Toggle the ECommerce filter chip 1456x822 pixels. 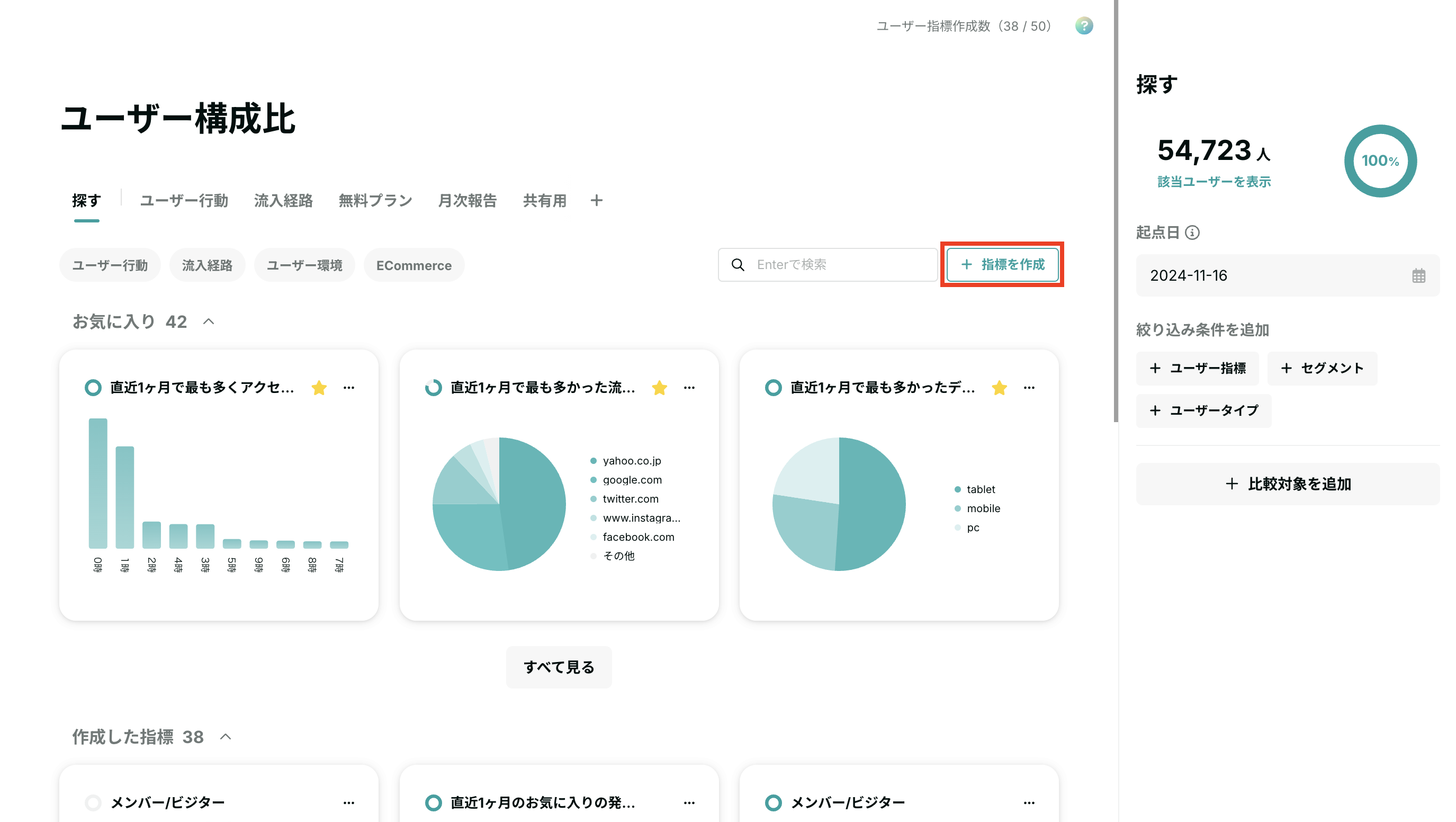(415, 265)
